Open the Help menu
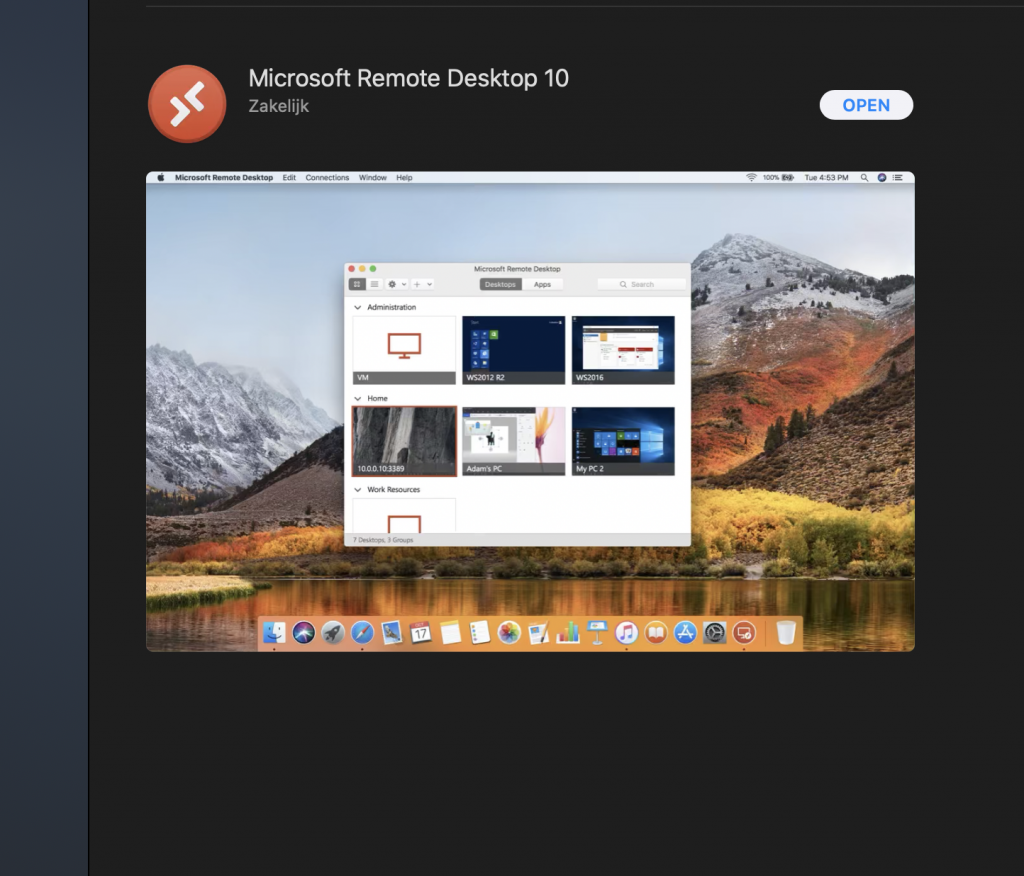 pyautogui.click(x=404, y=178)
